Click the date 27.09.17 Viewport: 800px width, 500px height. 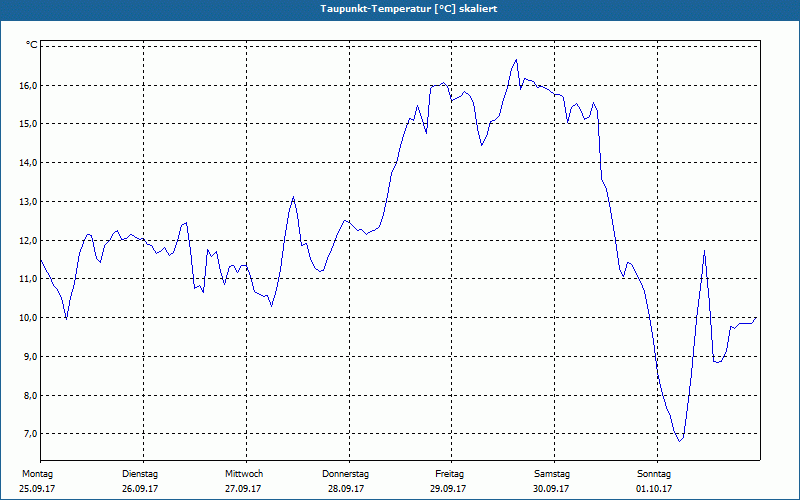click(x=243, y=489)
